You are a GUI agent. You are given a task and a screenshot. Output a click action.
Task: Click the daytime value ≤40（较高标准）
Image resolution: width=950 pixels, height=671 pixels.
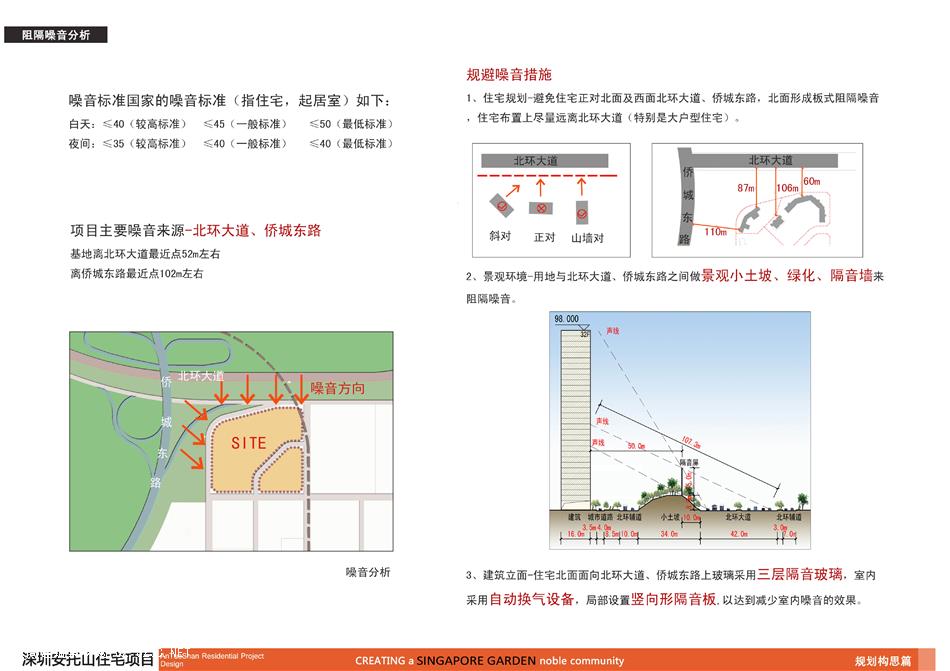point(145,124)
